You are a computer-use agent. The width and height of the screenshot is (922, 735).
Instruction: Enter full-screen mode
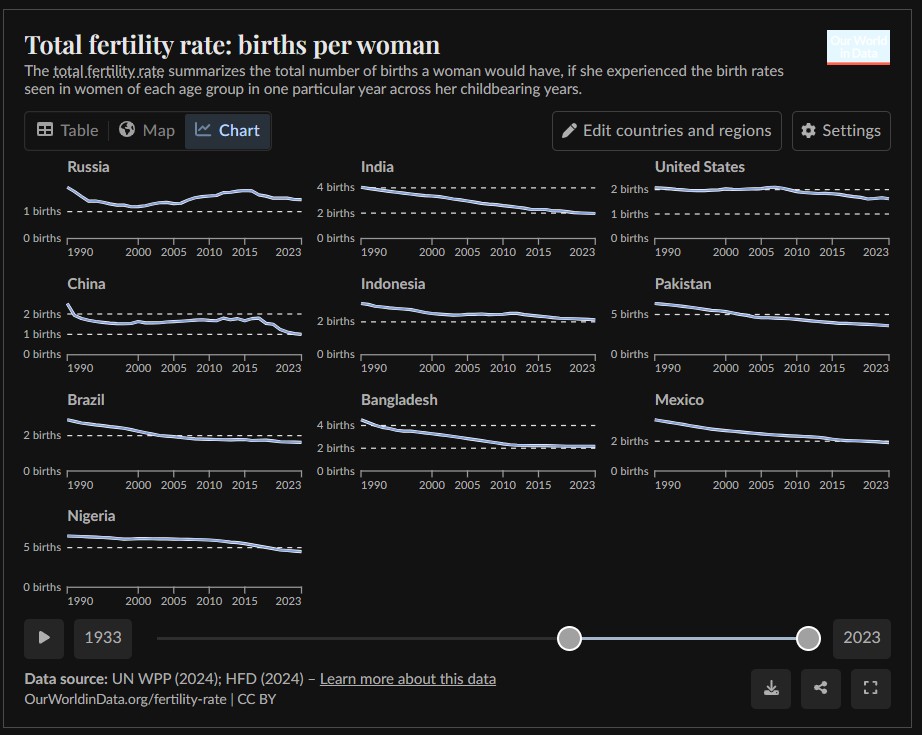coord(870,688)
